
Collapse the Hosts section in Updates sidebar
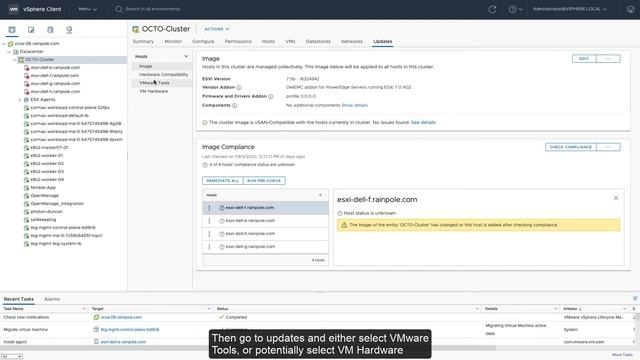186,56
